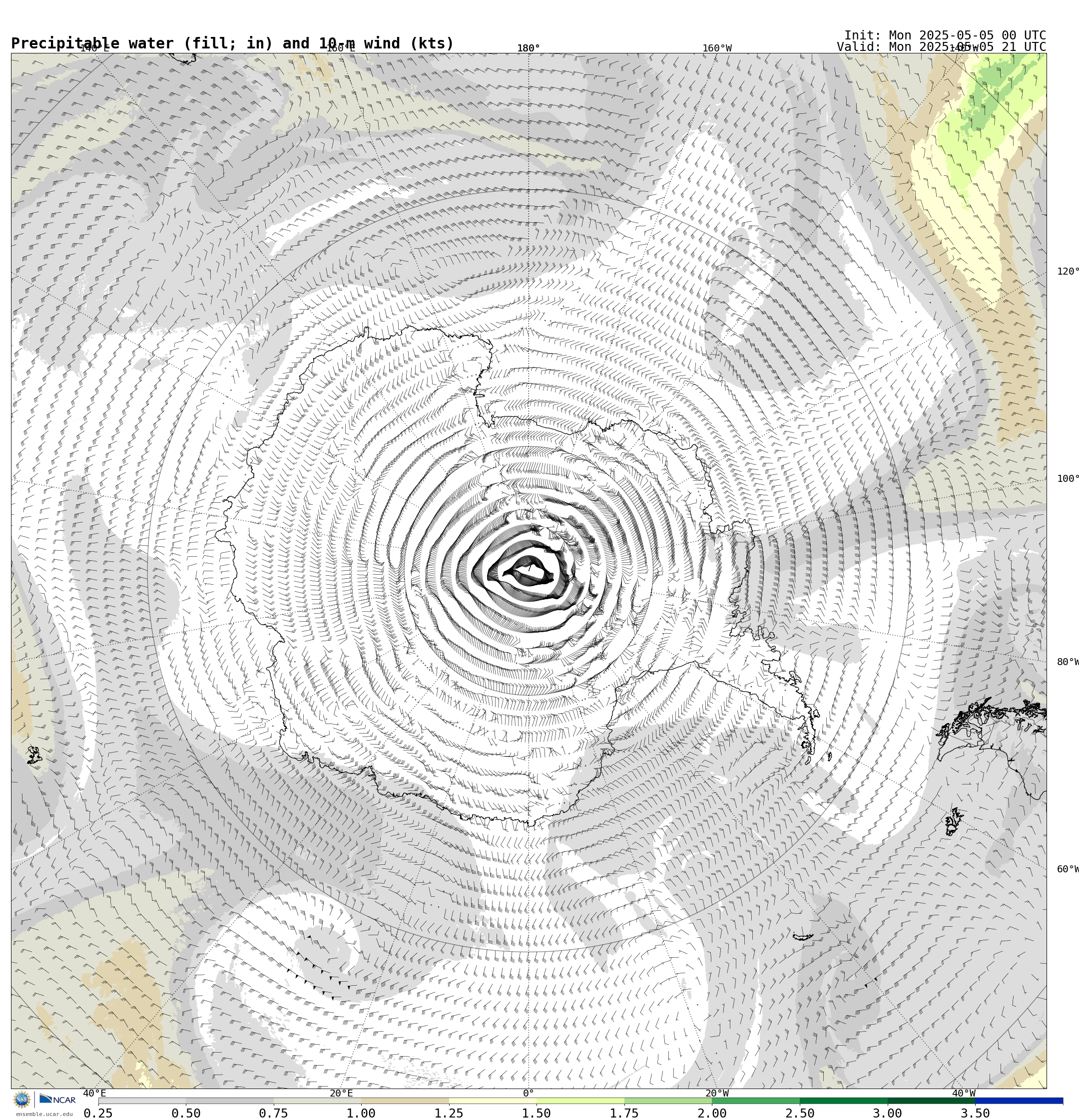Click the 3.00 colorbar tick value

pos(888,1113)
